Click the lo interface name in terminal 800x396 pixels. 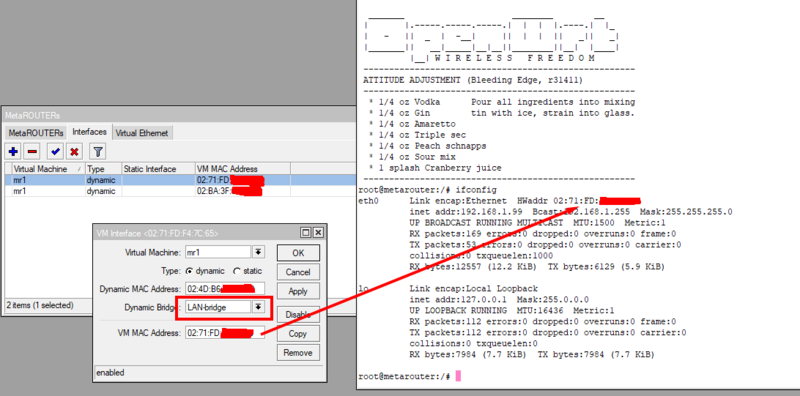pos(364,288)
